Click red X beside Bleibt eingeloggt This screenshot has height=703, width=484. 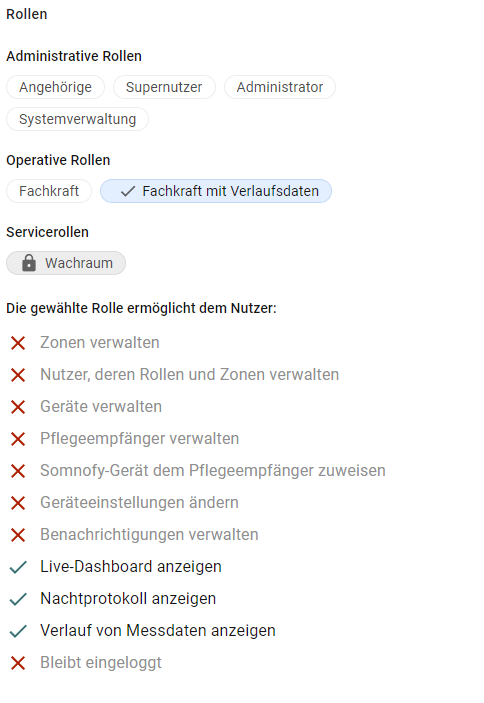[18, 663]
